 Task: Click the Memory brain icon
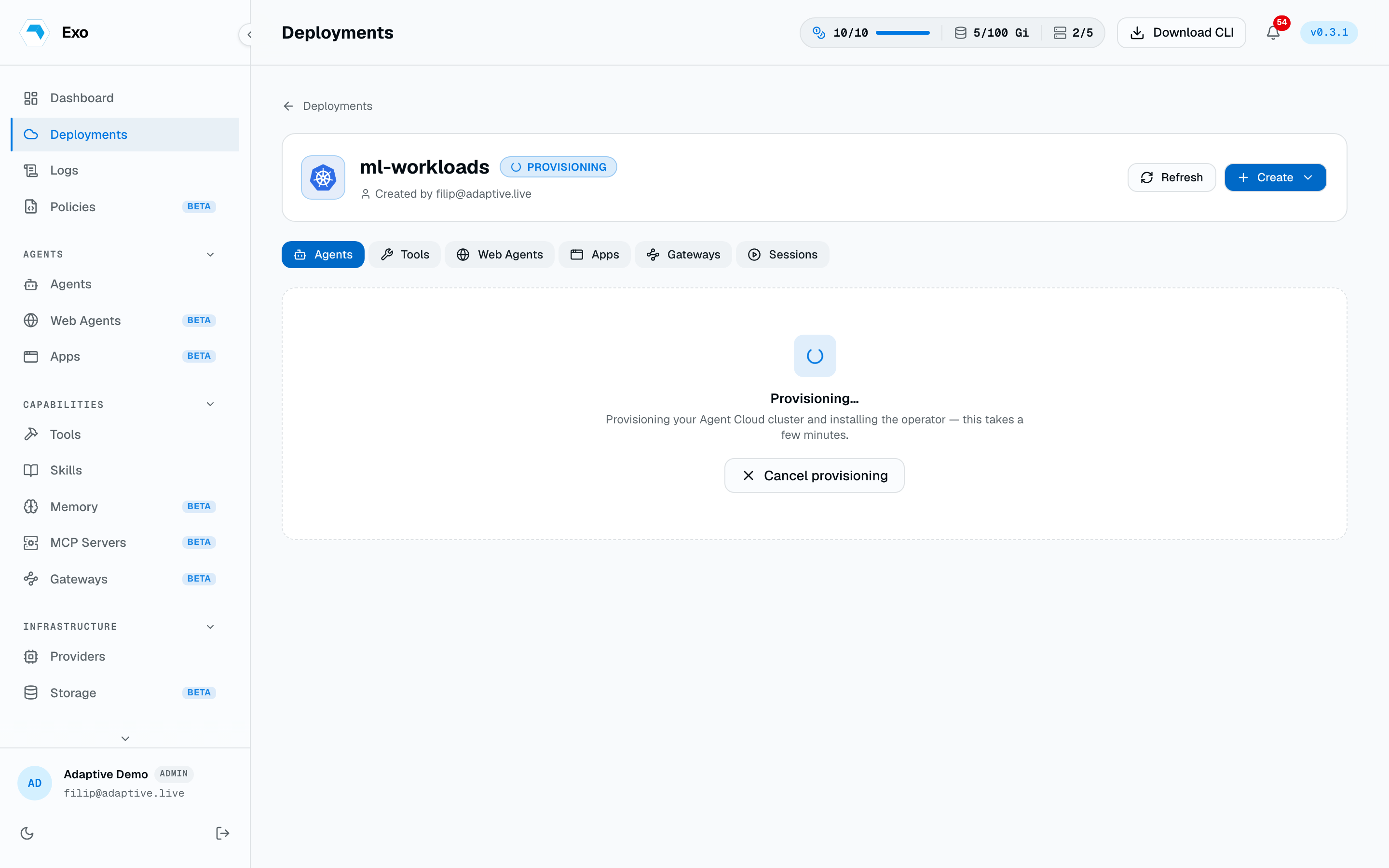(x=31, y=507)
